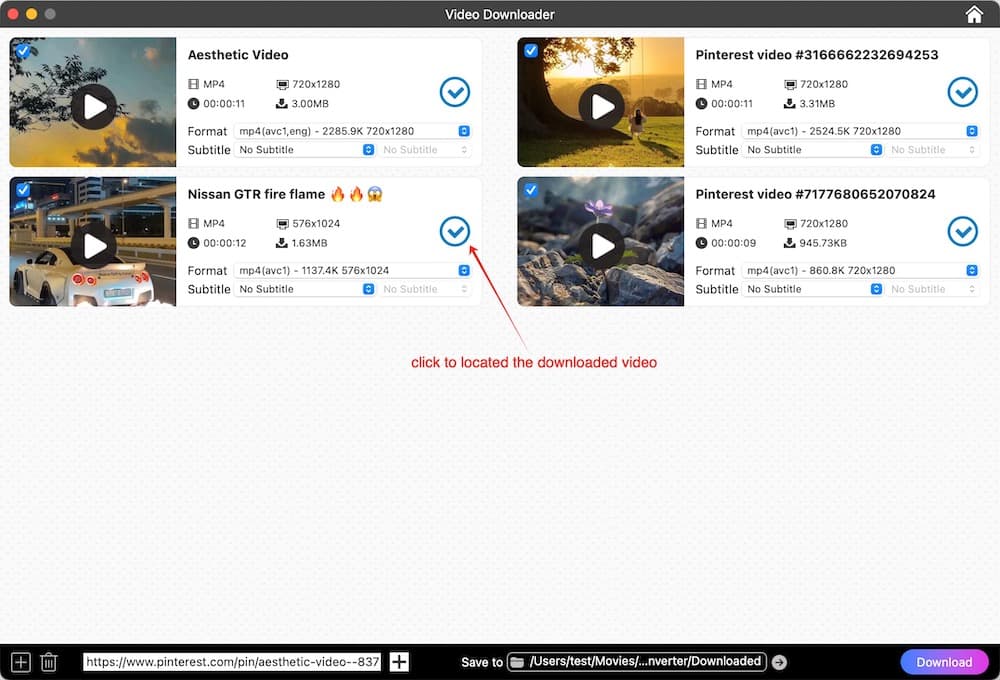
Task: Uncheck Pinterest video #7177680652070824 selection box
Action: (530, 189)
